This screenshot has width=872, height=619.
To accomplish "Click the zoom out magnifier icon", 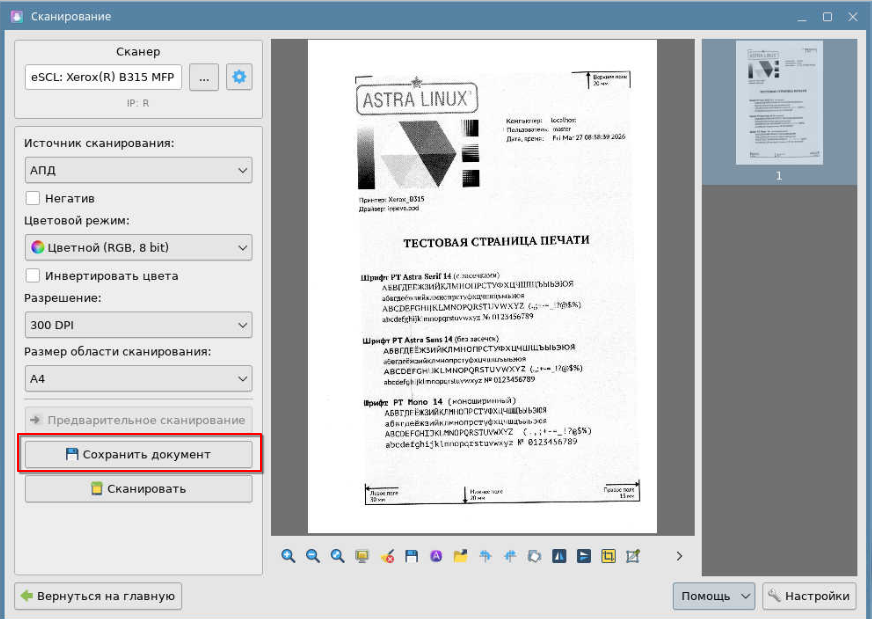I will [x=312, y=556].
